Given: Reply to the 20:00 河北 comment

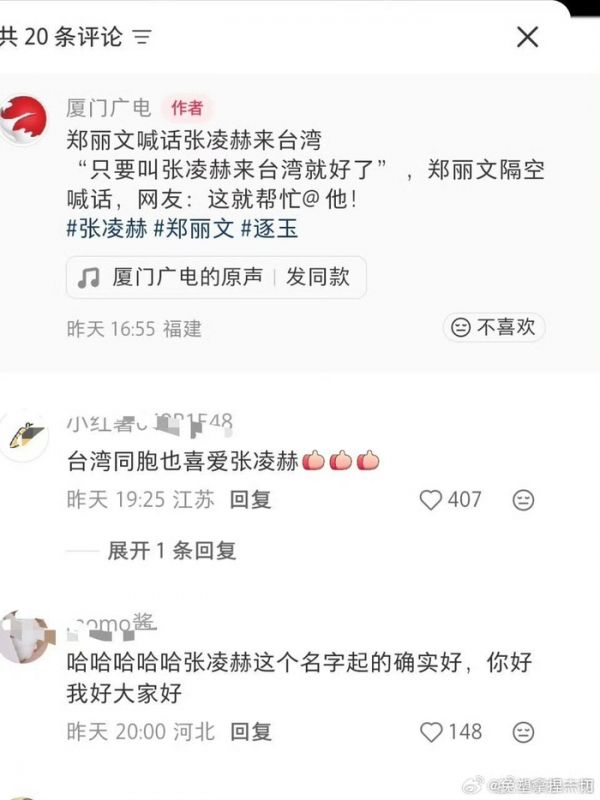Looking at the screenshot, I should click(x=251, y=732).
